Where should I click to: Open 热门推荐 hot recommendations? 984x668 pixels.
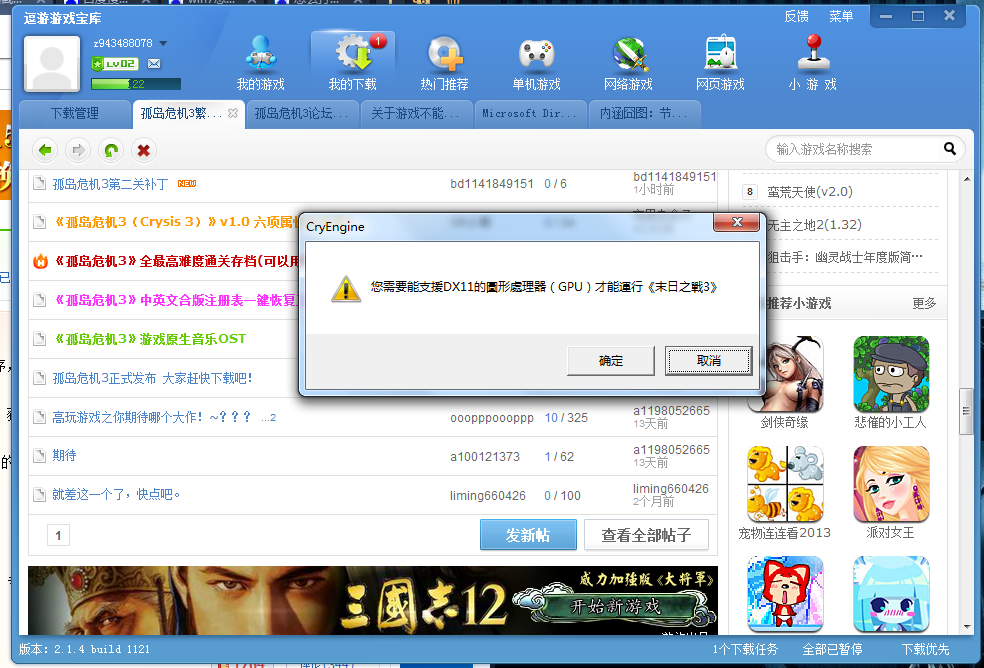(x=444, y=63)
